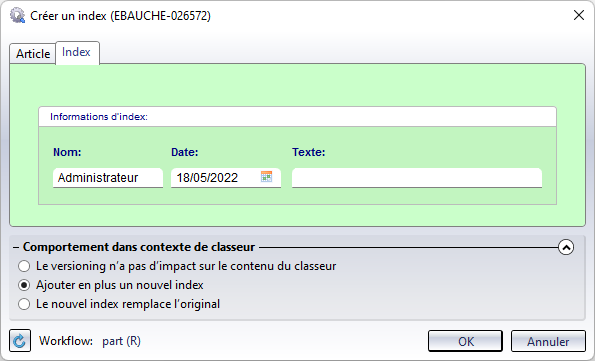Screen dimensions: 595x361
Task: Focus the Nom field showing Administrateur
Action: pyautogui.click(x=108, y=178)
